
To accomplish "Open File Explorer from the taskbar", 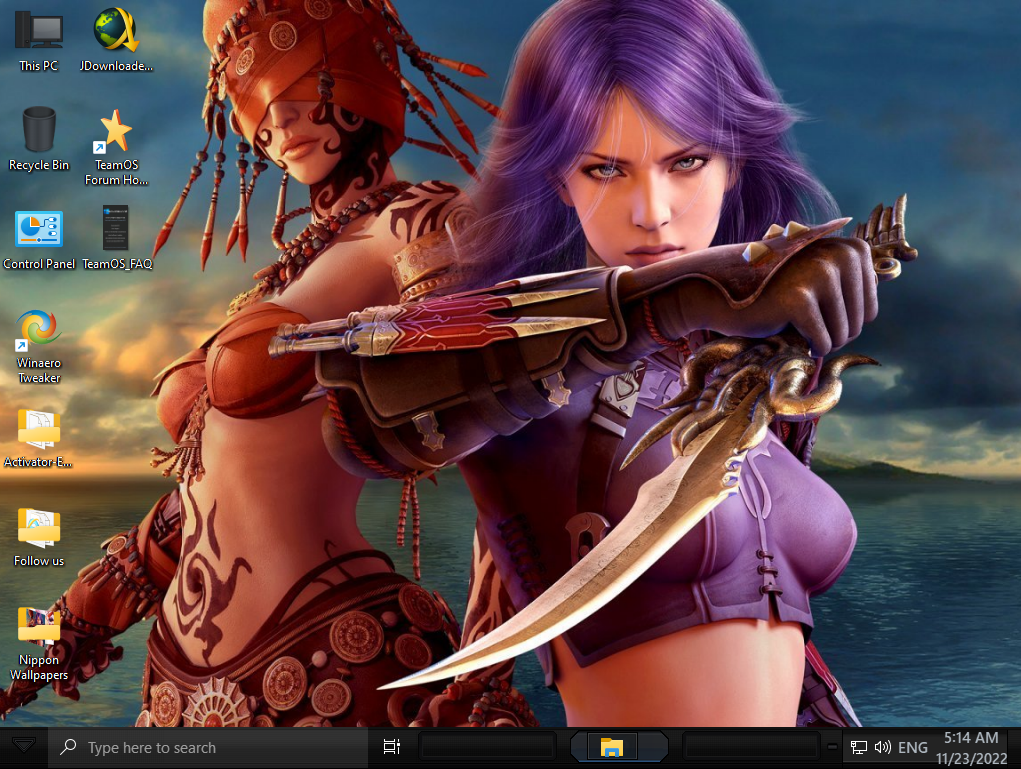I will 612,746.
